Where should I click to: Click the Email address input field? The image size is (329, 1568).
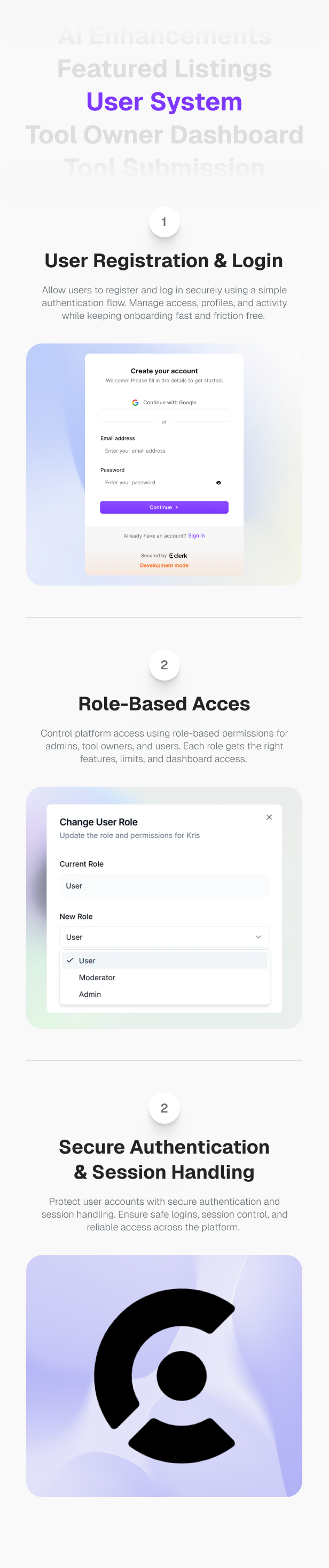164,451
